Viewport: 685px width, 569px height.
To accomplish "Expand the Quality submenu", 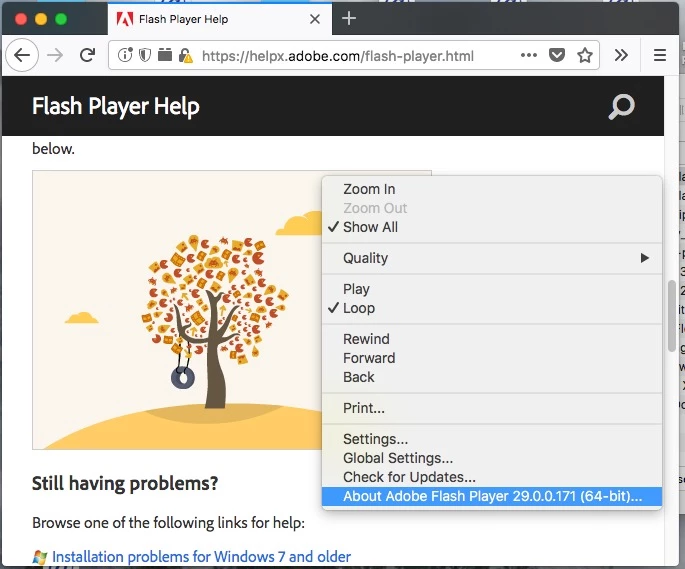I will (492, 258).
